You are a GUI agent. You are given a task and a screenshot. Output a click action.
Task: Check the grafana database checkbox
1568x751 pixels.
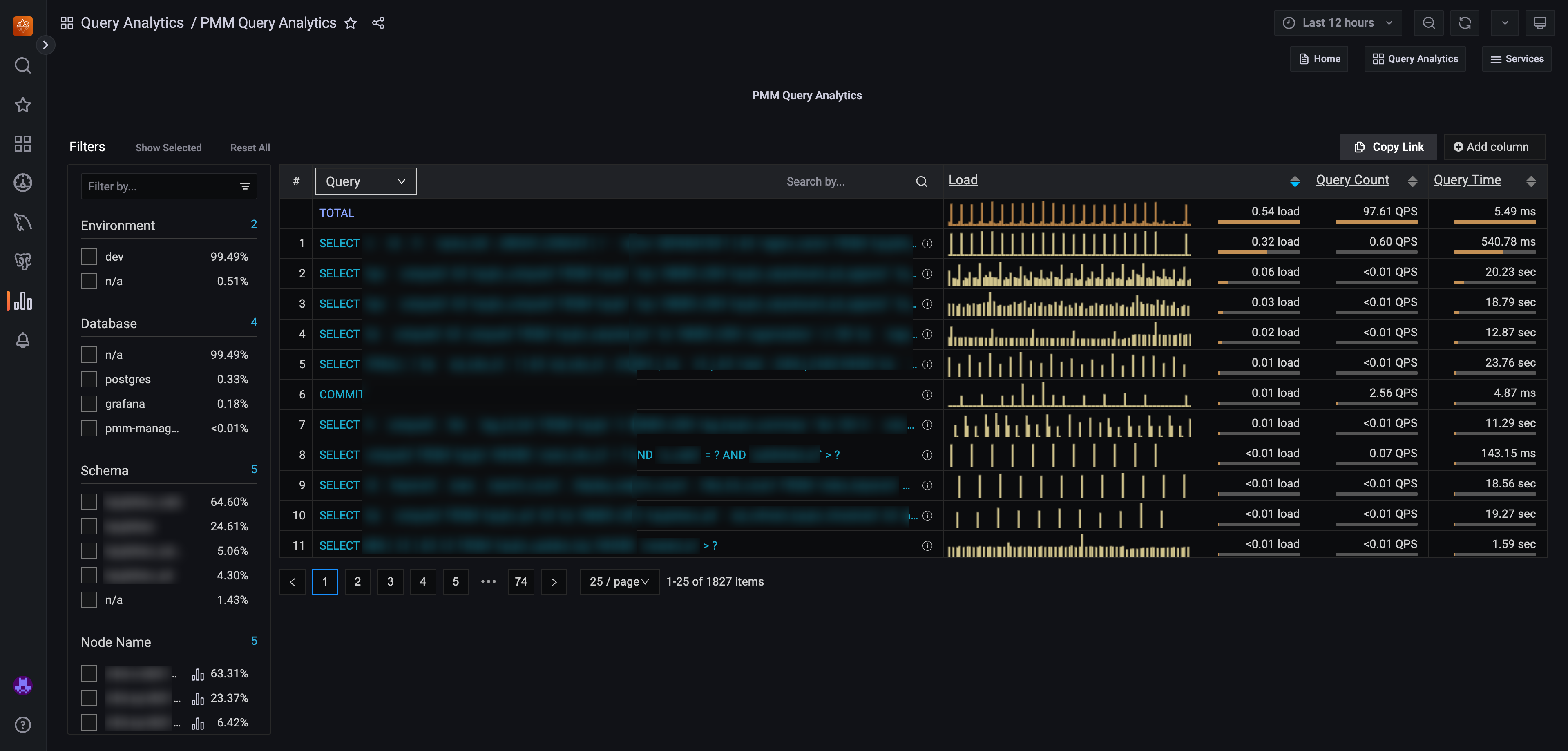pos(89,404)
